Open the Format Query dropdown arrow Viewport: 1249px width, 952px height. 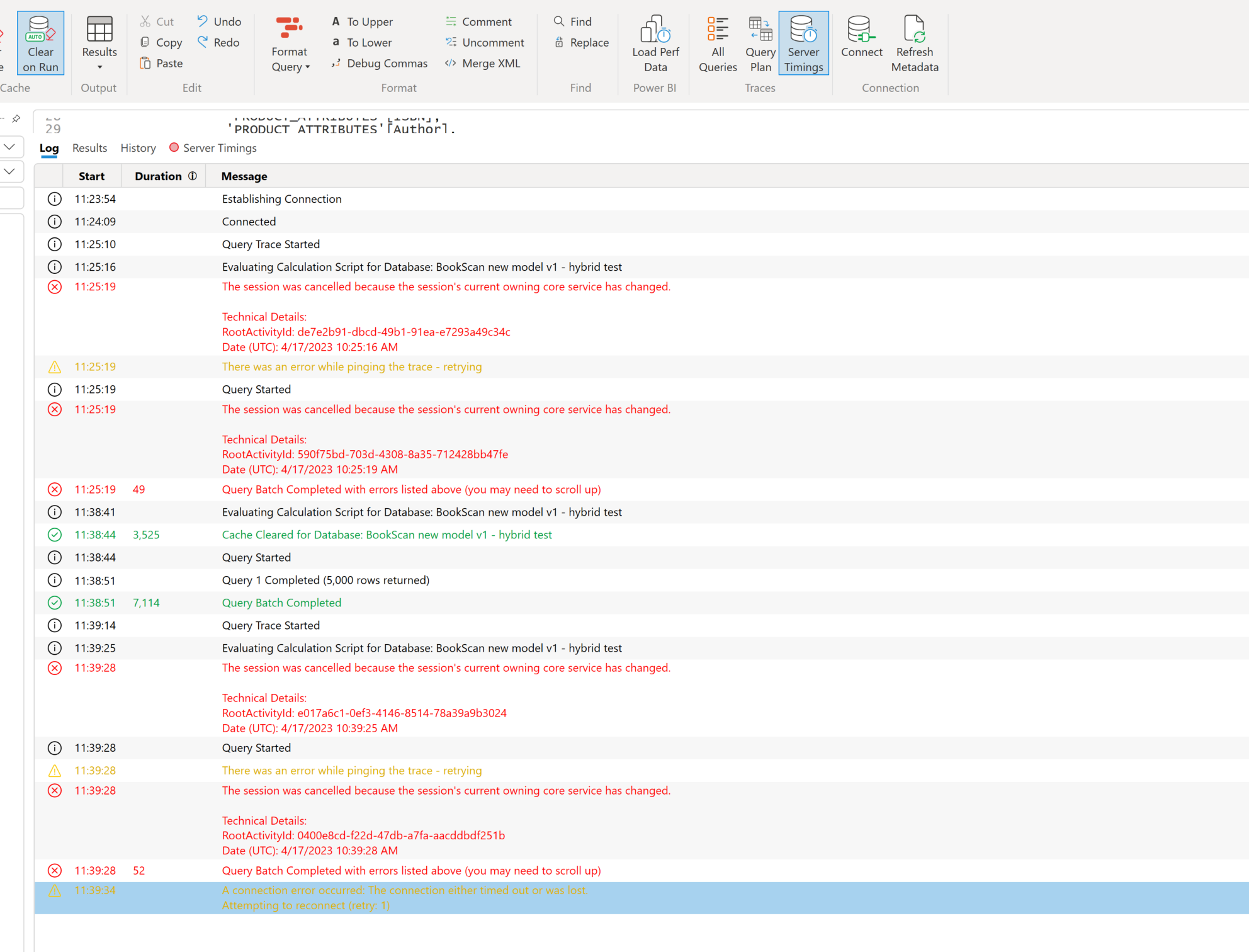(x=307, y=67)
